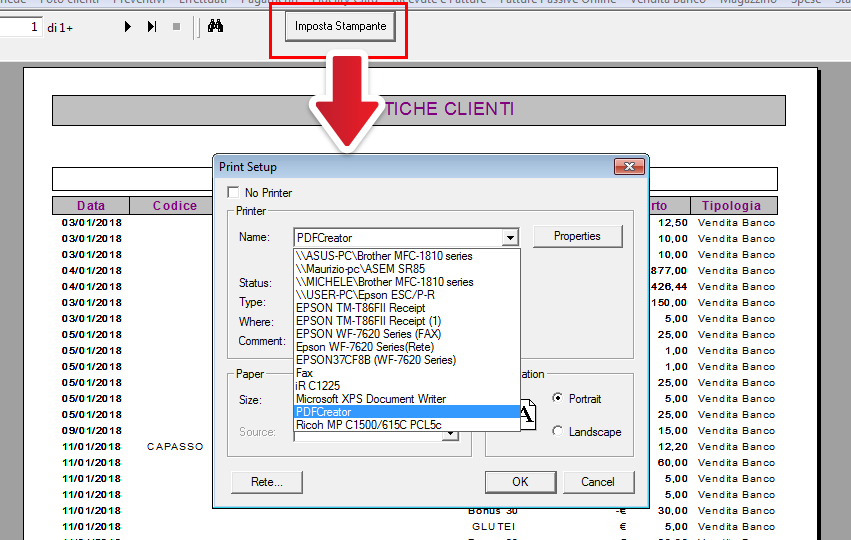Select Portrait orientation
This screenshot has height=540, width=851.
(557, 398)
